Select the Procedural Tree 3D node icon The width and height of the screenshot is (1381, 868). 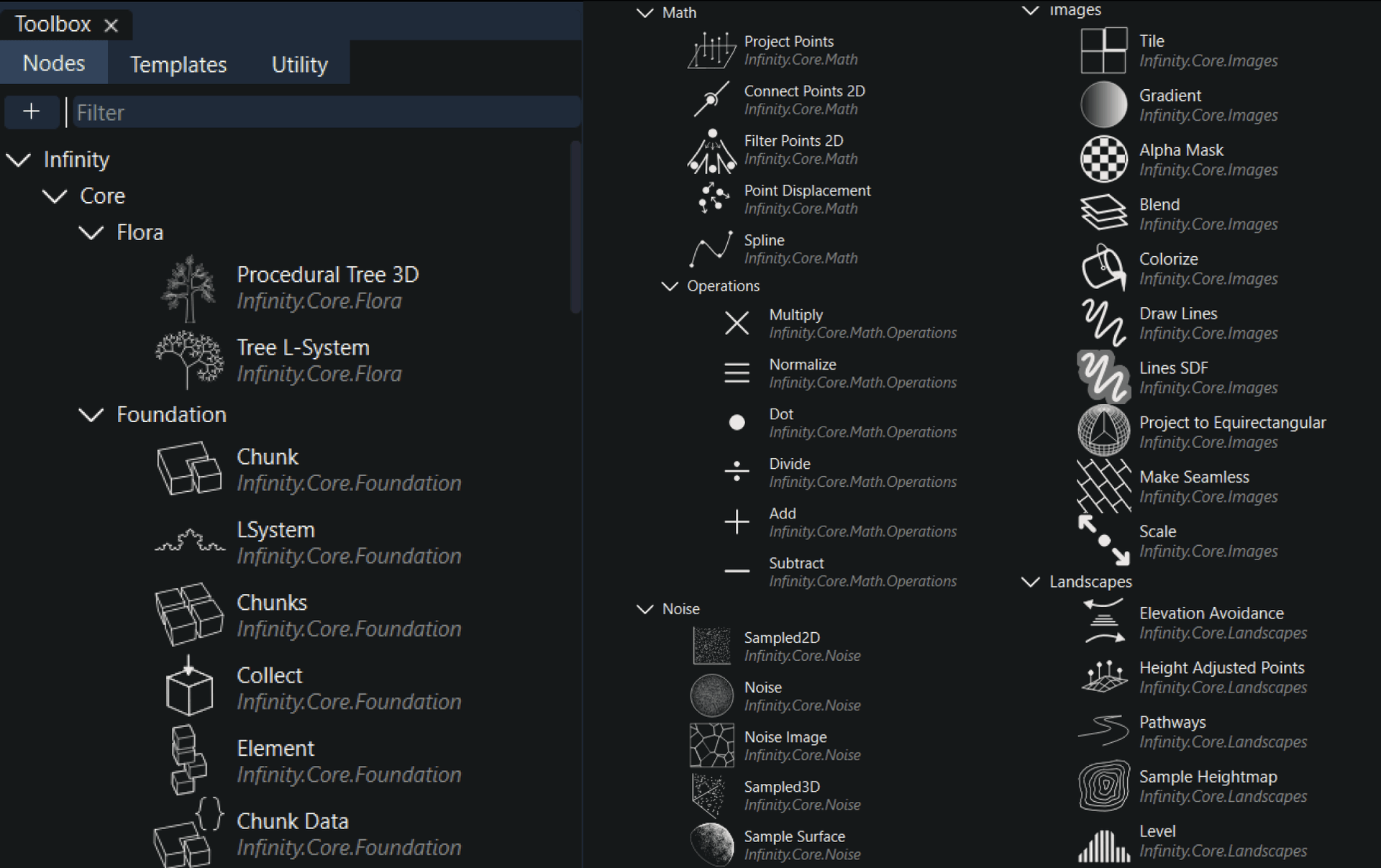tap(189, 287)
